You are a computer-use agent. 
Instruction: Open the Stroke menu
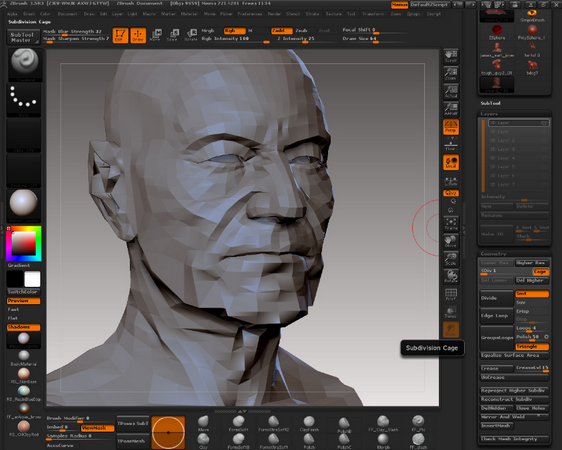point(312,14)
